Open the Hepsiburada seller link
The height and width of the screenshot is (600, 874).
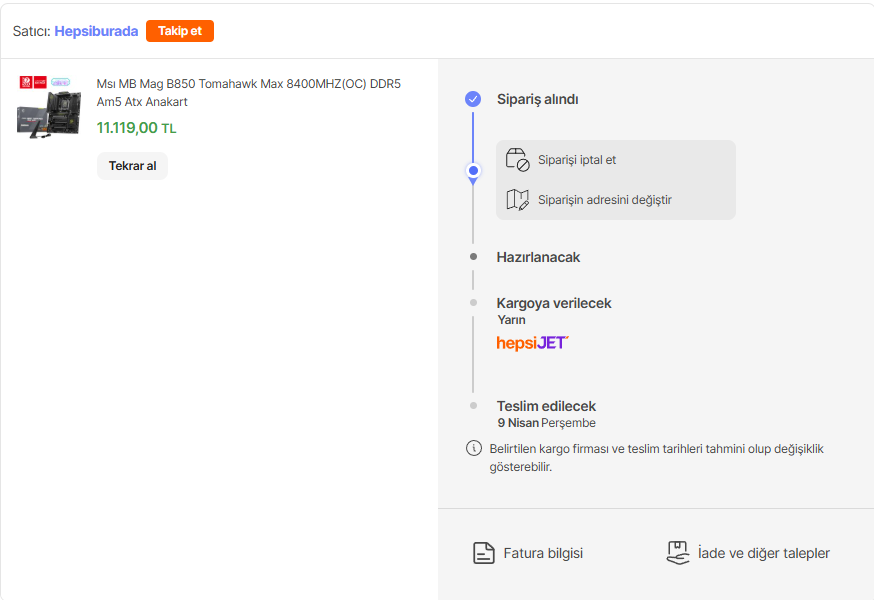pyautogui.click(x=96, y=31)
